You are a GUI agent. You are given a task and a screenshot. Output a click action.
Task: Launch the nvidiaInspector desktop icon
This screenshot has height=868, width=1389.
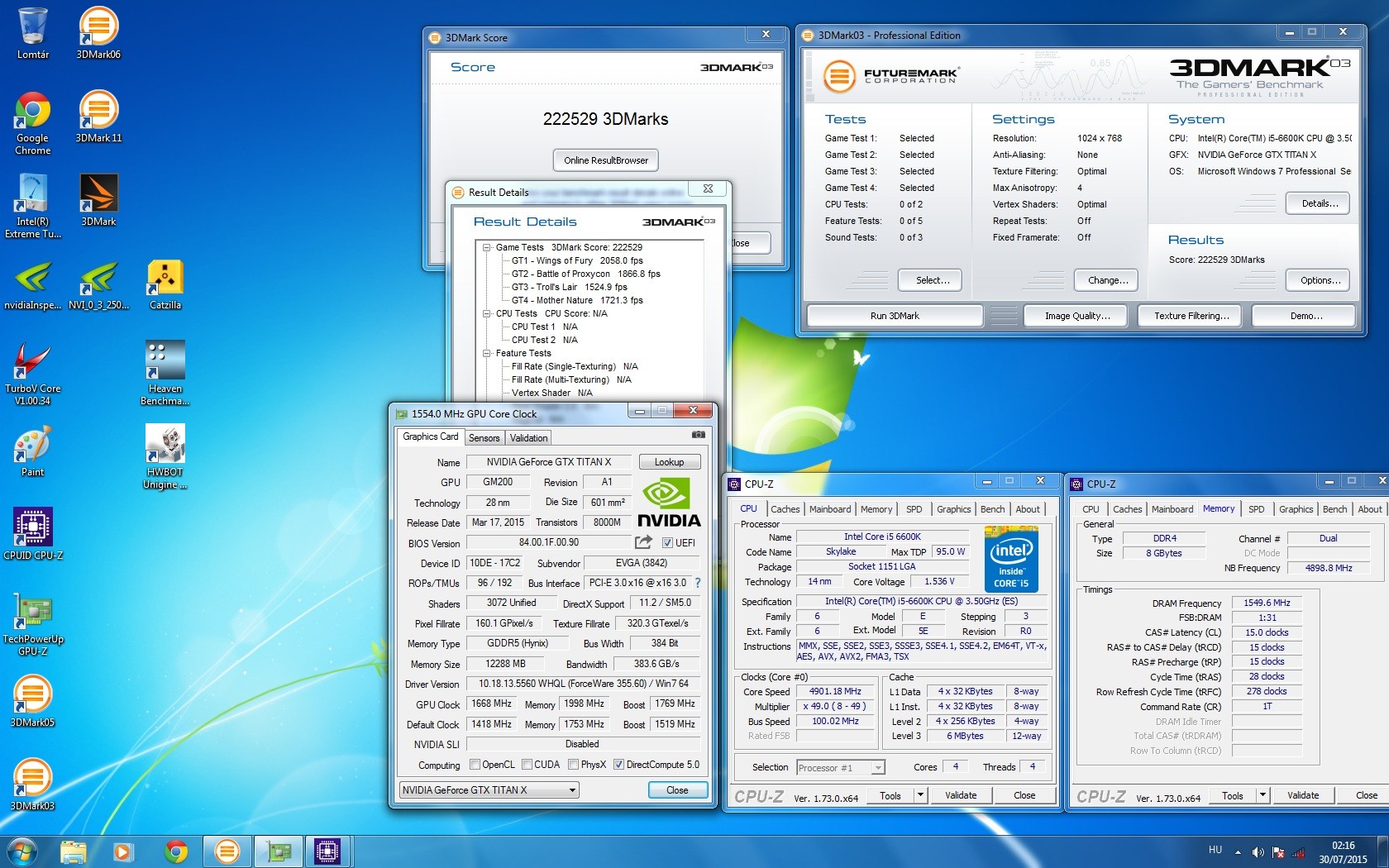32,284
